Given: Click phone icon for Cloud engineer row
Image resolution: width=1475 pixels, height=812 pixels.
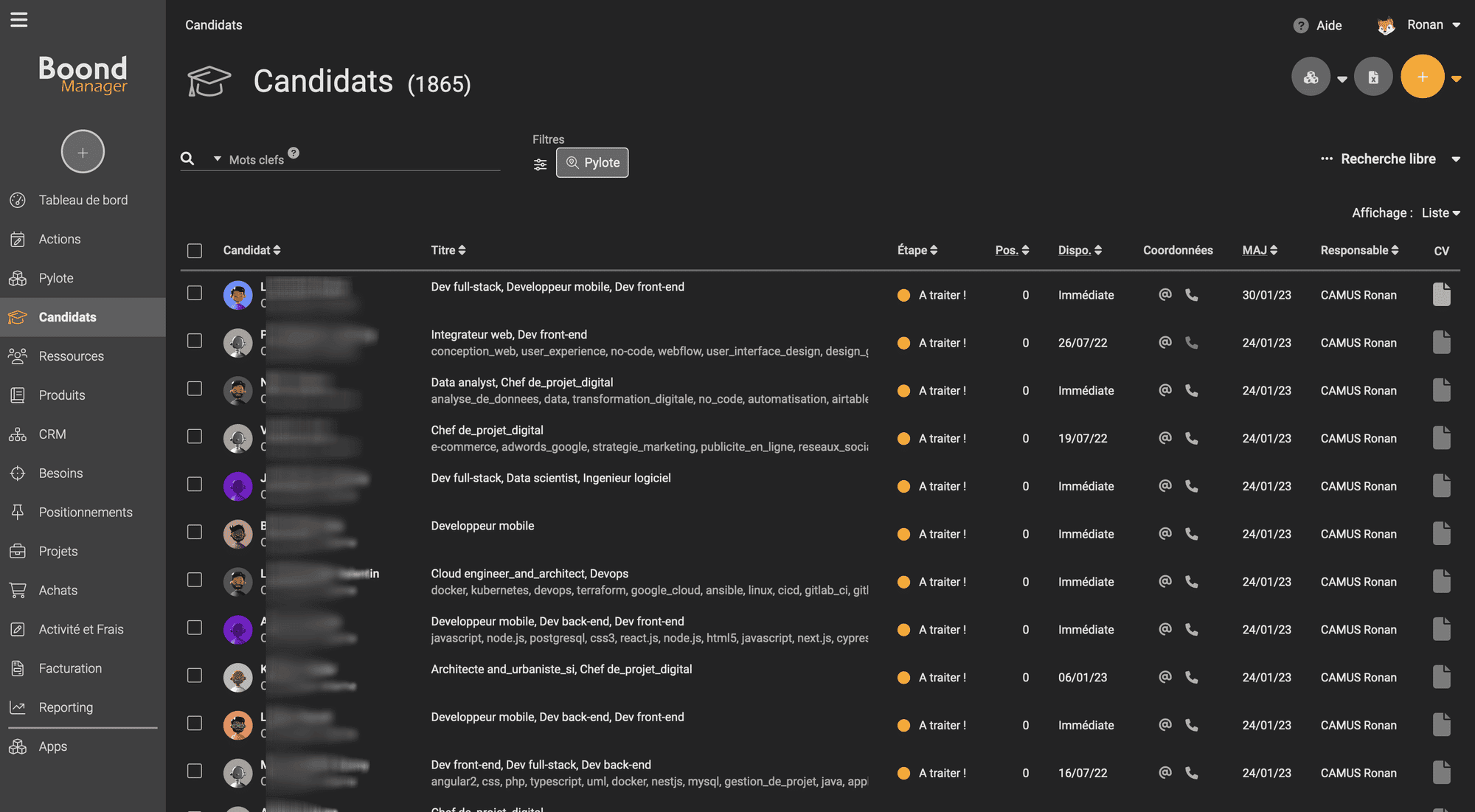Looking at the screenshot, I should [1192, 581].
